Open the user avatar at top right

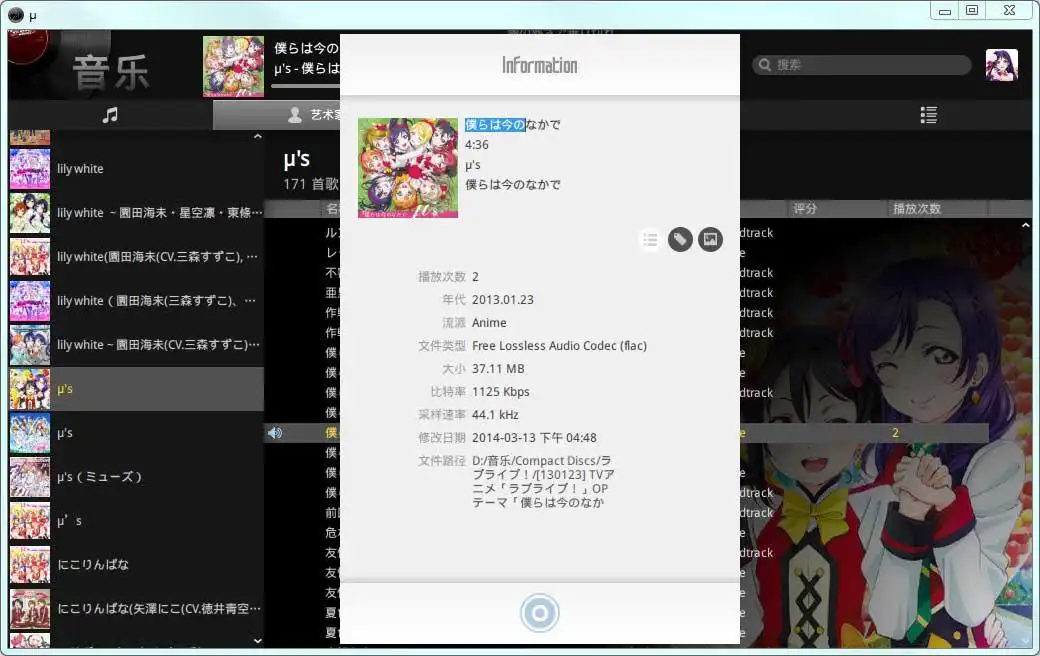pos(1002,65)
